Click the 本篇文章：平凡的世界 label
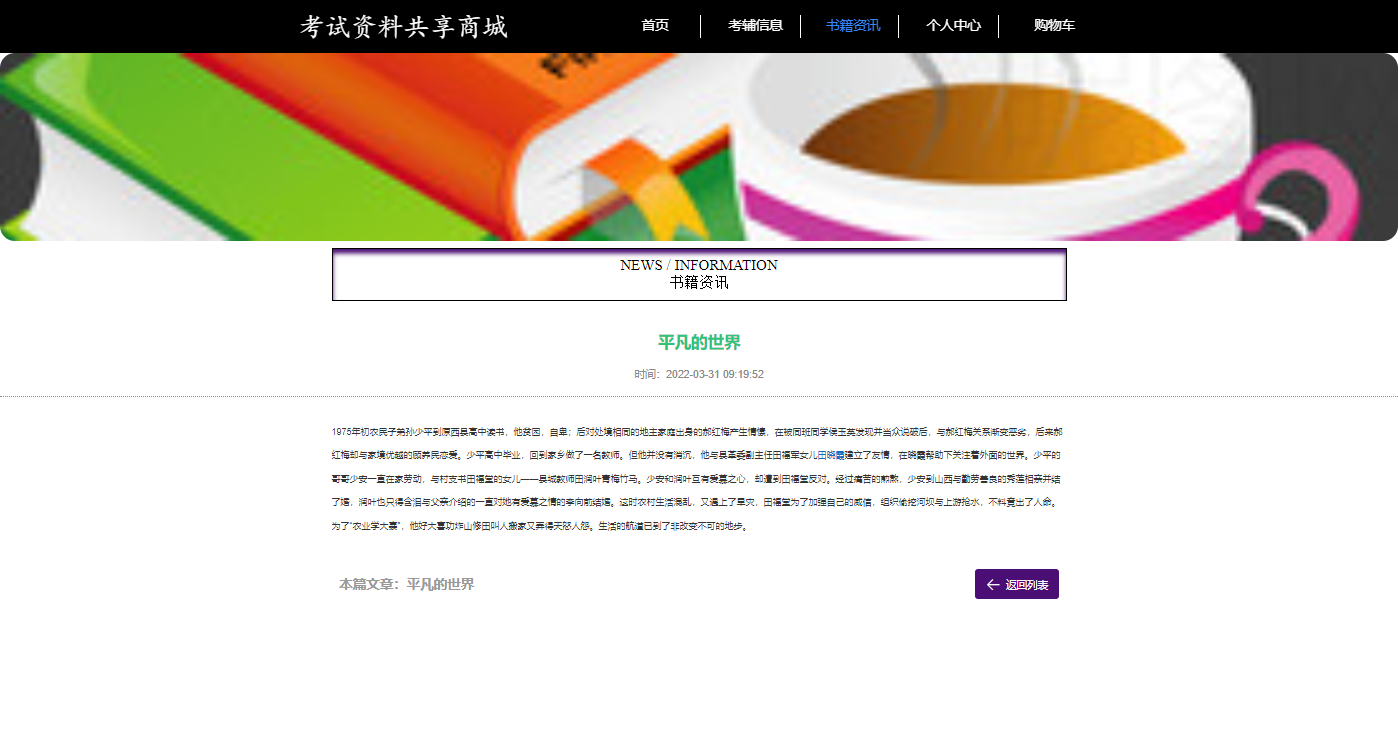 coord(406,584)
